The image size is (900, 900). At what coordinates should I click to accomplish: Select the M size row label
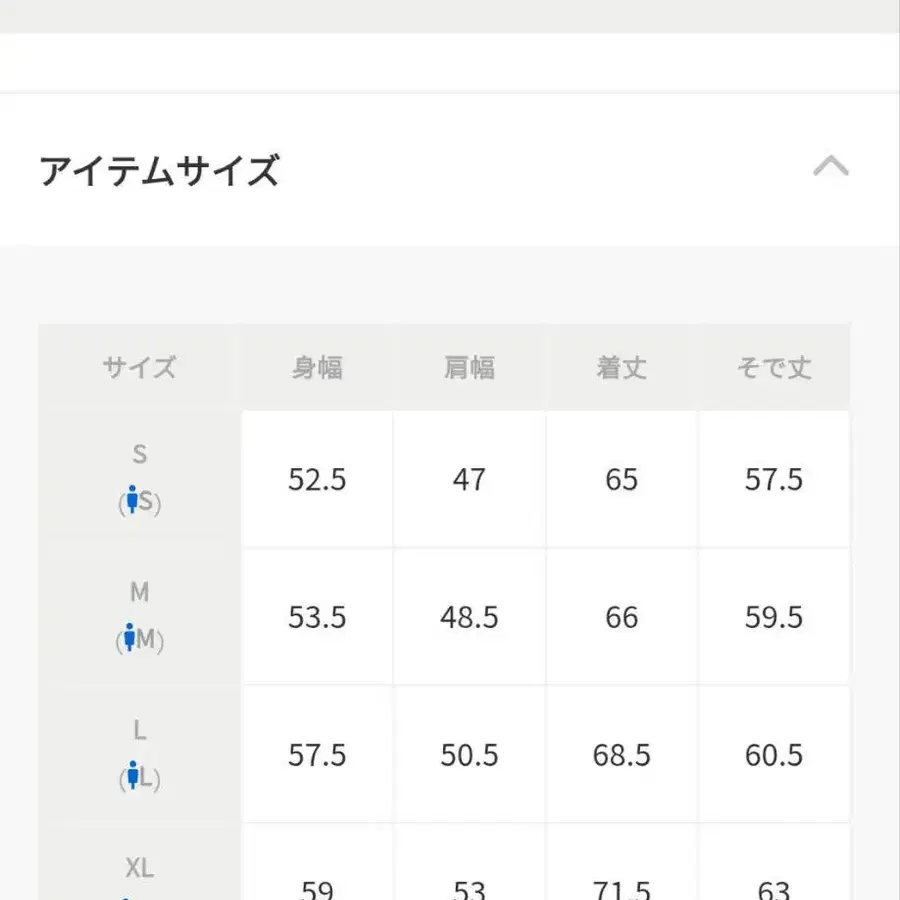(139, 593)
